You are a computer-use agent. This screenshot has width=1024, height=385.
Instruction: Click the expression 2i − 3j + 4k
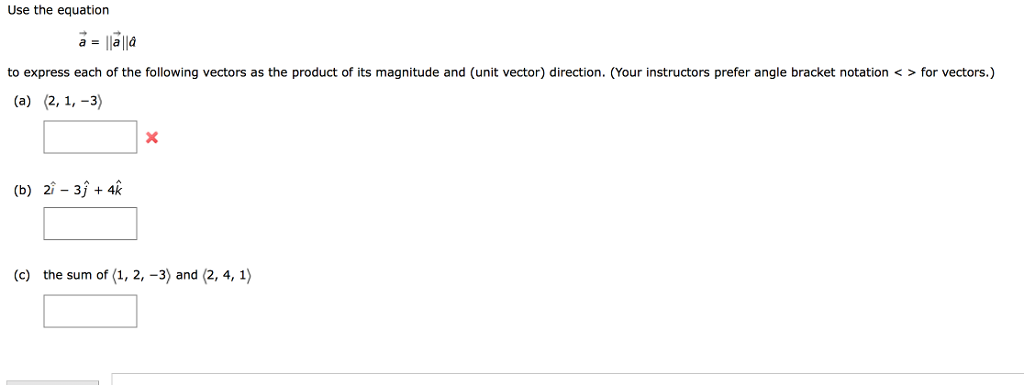point(83,189)
